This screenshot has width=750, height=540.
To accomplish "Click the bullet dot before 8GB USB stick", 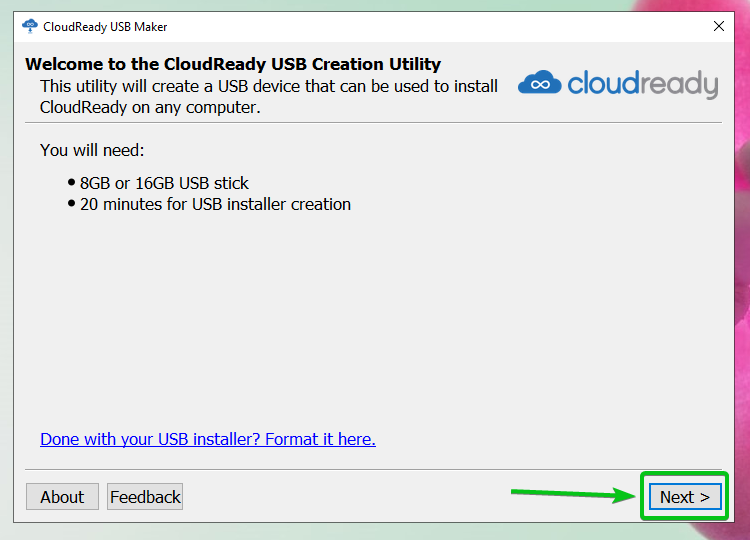I will pos(72,184).
